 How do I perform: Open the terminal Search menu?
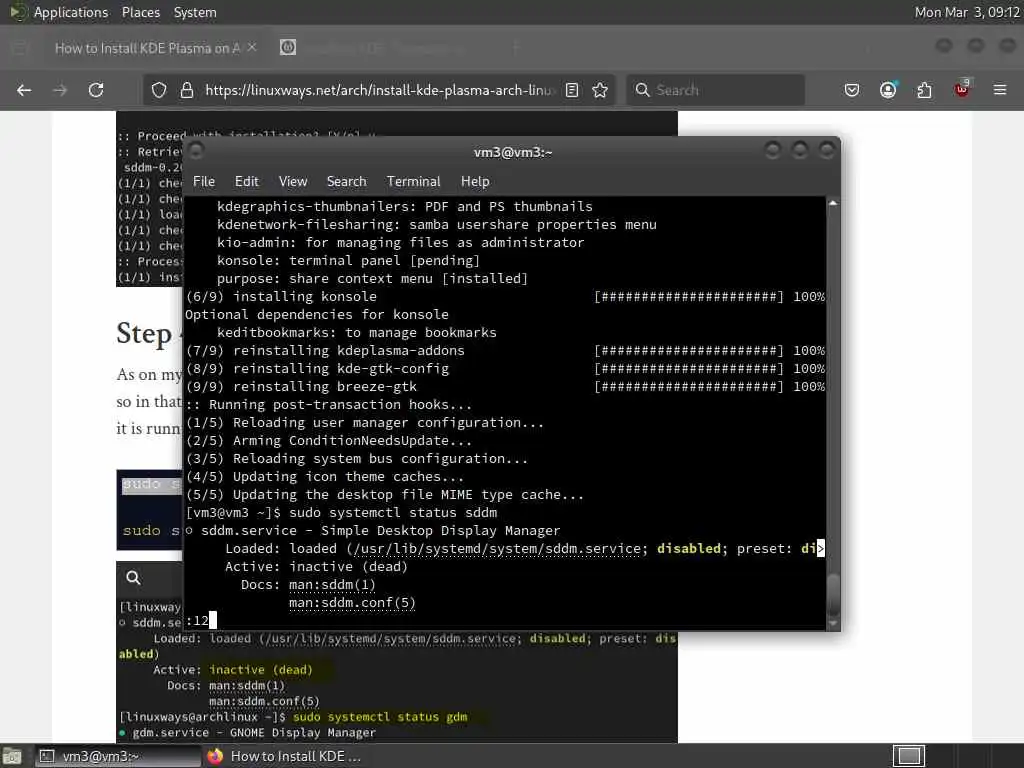[347, 182]
